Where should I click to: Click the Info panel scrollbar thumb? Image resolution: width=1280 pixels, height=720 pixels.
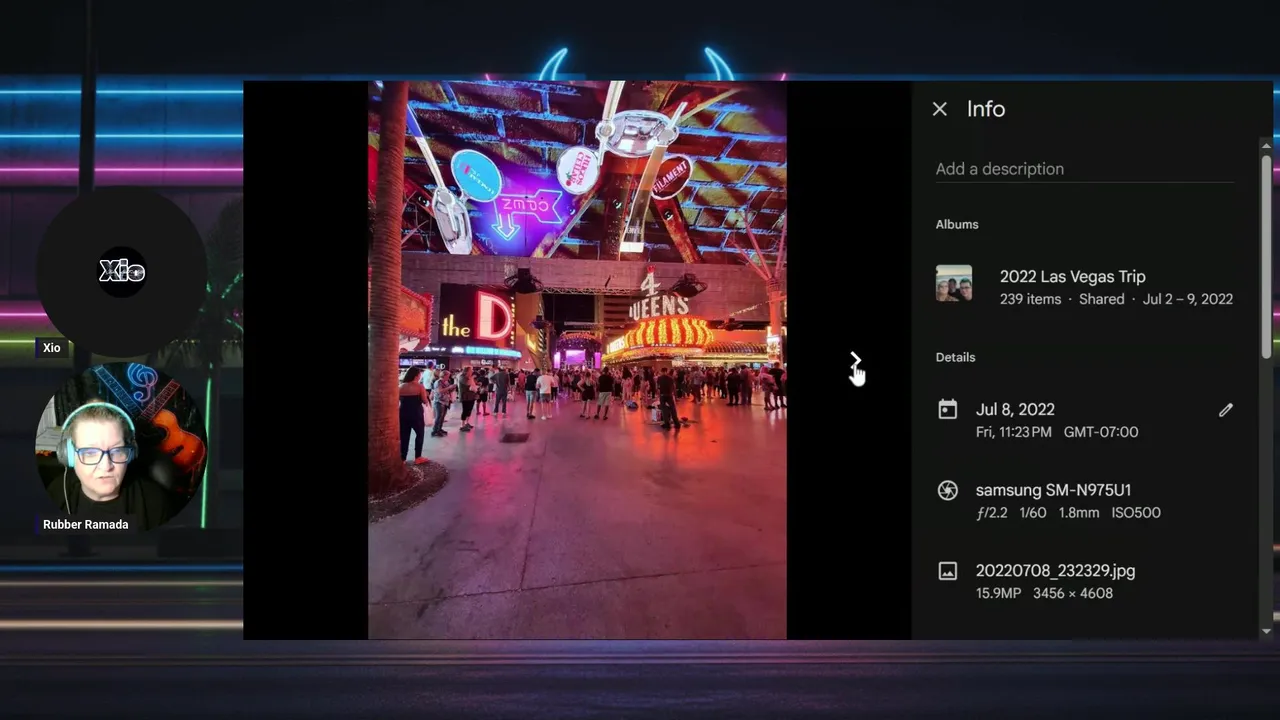(x=1266, y=255)
